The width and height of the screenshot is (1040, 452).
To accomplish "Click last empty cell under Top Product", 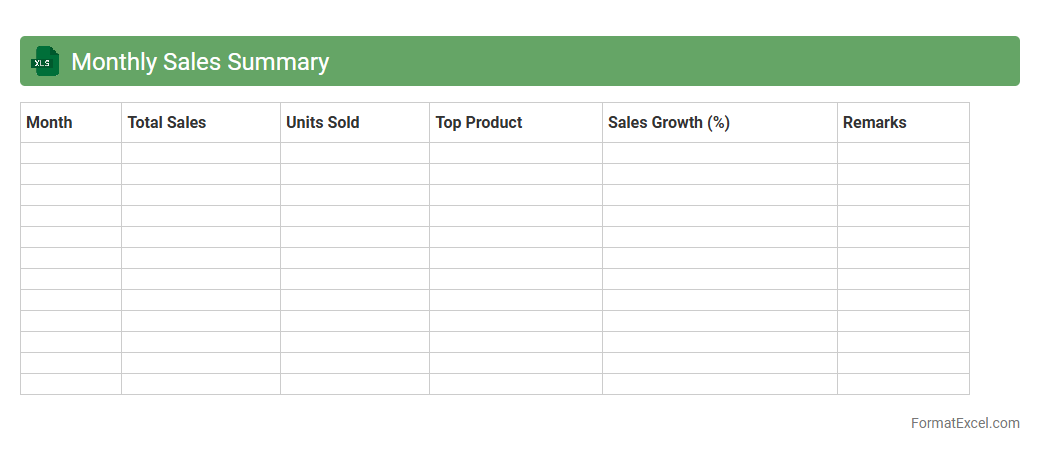I will coord(516,384).
